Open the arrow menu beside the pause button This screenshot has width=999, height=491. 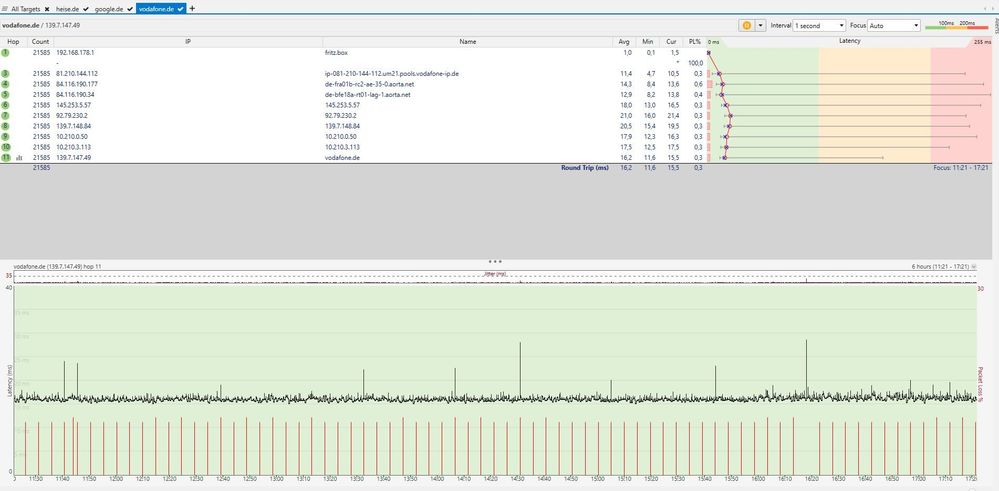pos(760,25)
